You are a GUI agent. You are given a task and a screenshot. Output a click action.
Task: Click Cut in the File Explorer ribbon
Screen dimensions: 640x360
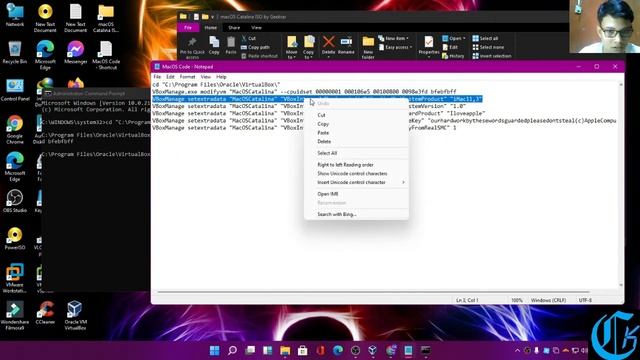click(x=249, y=38)
